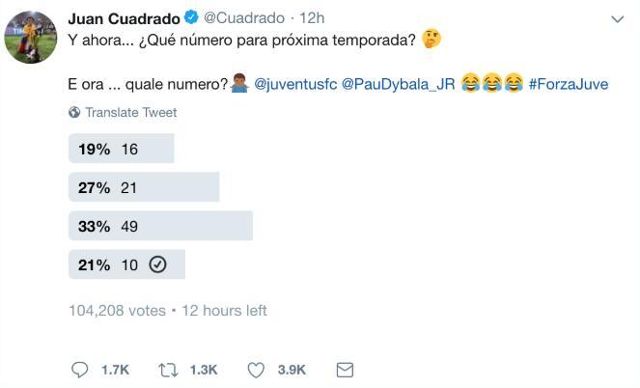Click the 12h tweet timestamp
Viewport: 640px width, 388px height.
(312, 18)
